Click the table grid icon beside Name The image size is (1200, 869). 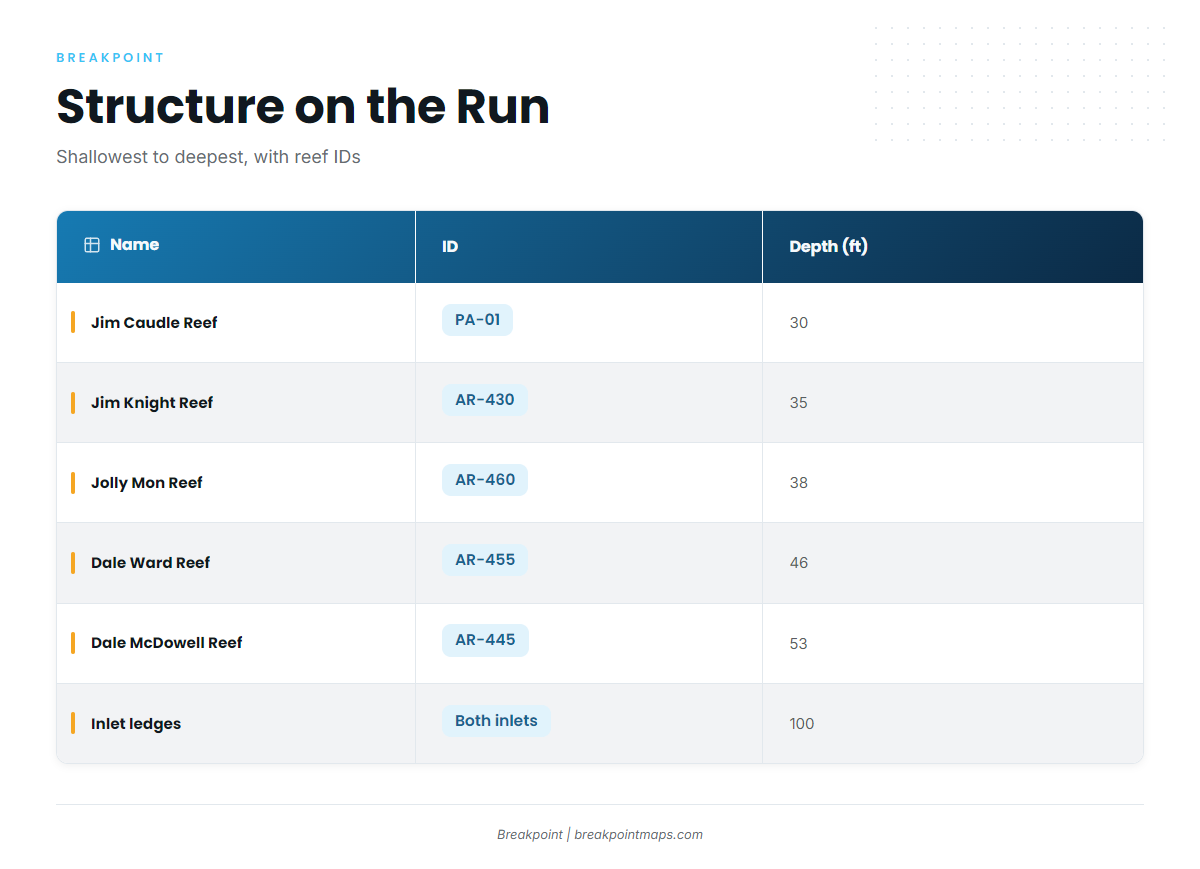[x=92, y=245]
